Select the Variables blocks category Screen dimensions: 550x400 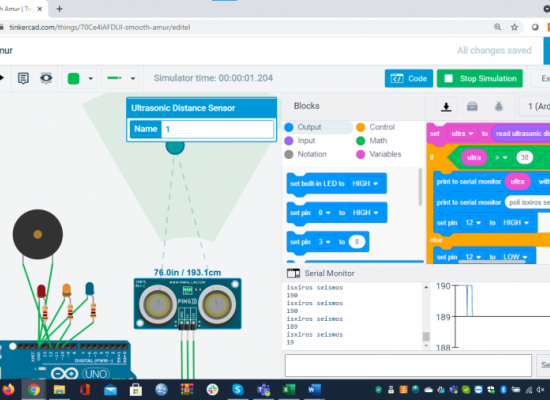point(379,154)
